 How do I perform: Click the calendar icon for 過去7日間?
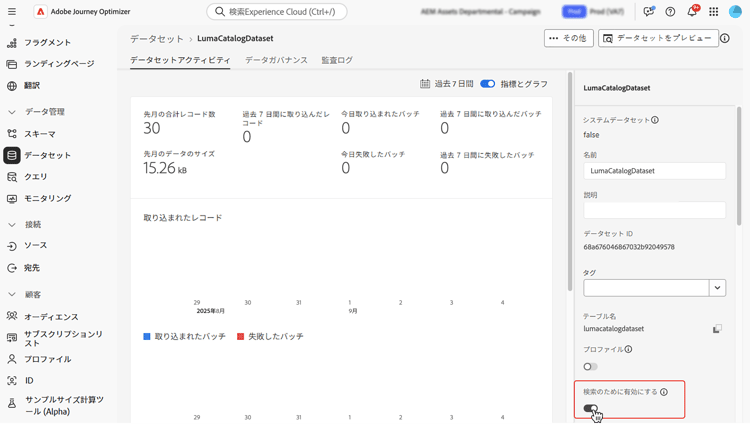coord(425,84)
